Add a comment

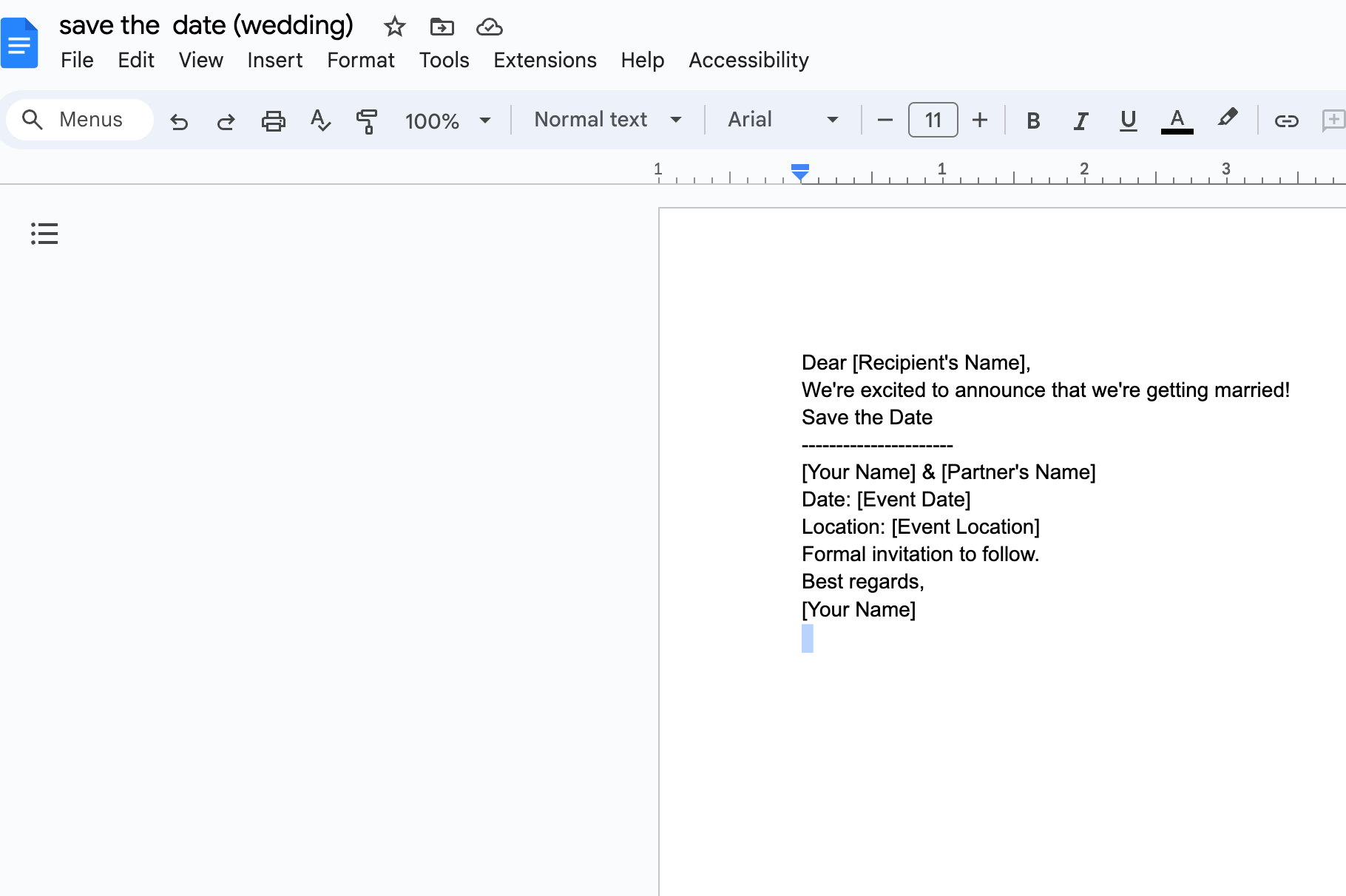[x=1333, y=120]
